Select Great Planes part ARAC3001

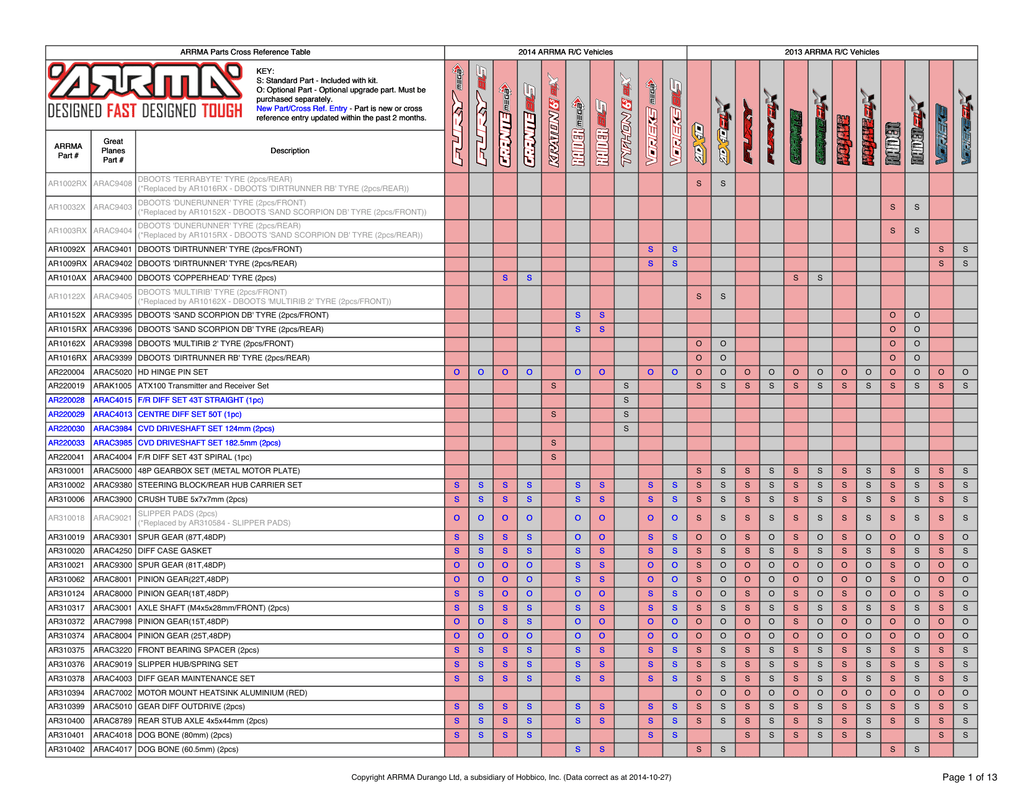112,608
